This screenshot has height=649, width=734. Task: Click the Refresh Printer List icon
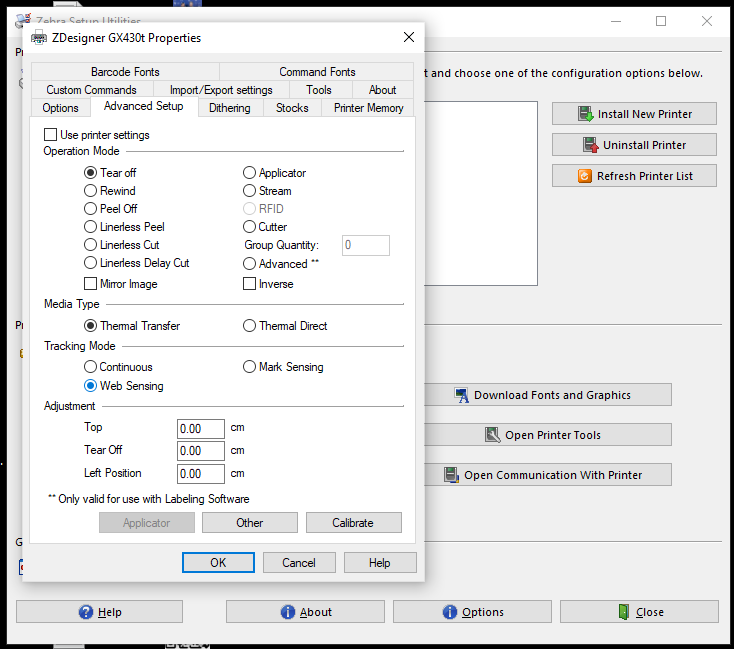(x=584, y=176)
